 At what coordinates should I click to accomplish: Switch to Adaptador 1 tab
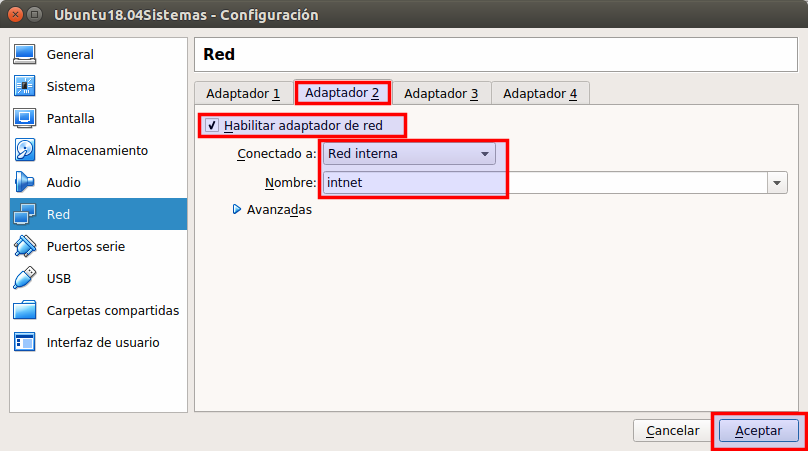point(243,93)
